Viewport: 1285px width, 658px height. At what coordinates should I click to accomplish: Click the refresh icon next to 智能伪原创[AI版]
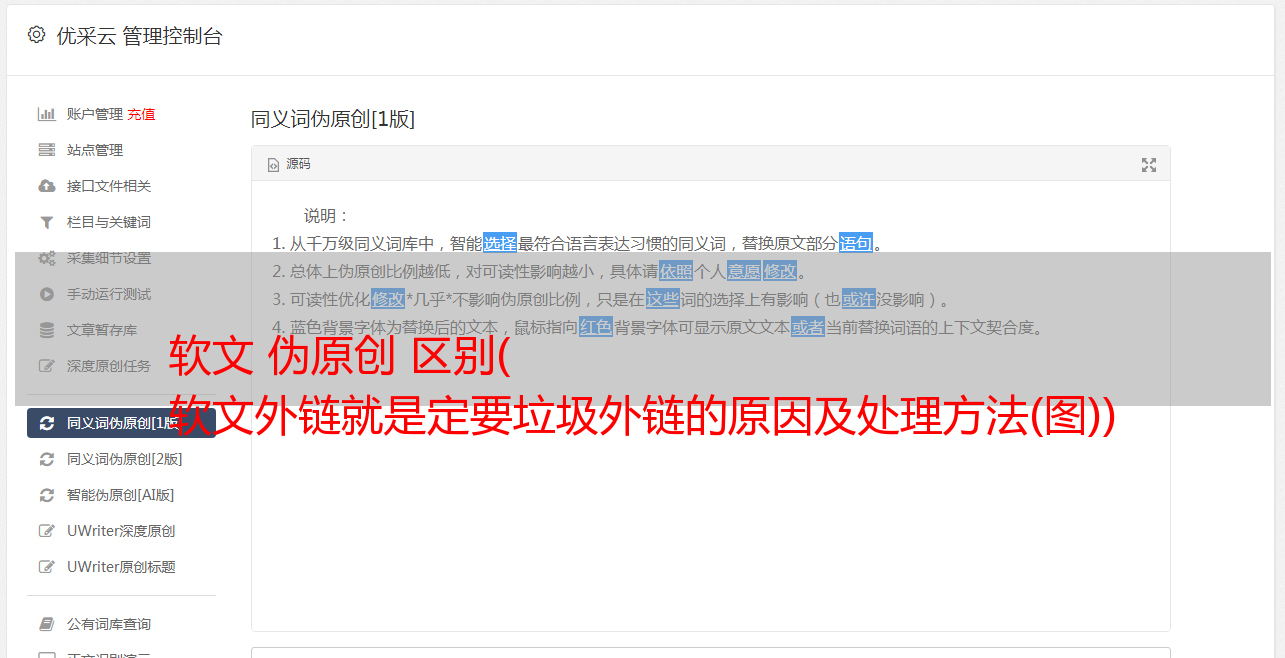pyautogui.click(x=46, y=495)
